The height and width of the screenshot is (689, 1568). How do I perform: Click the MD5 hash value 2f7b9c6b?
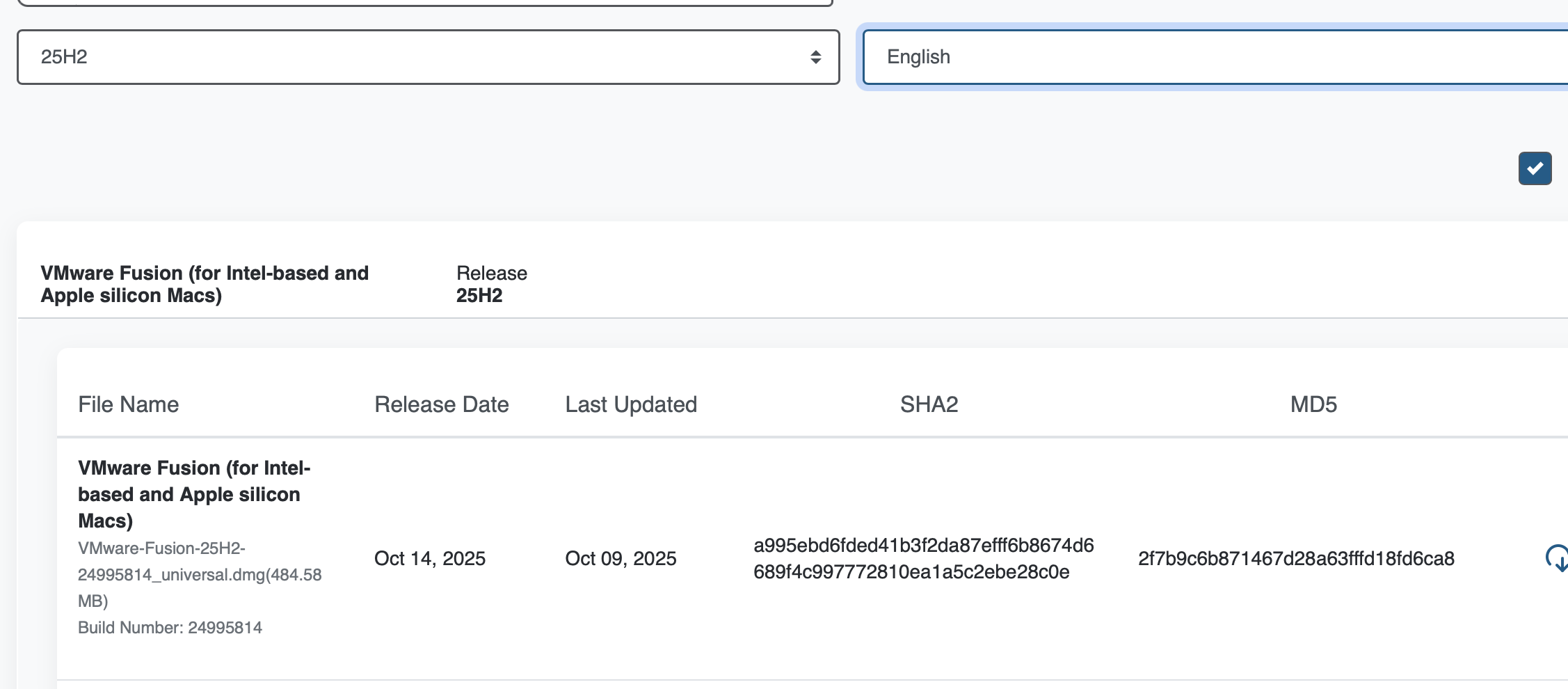(x=1296, y=558)
